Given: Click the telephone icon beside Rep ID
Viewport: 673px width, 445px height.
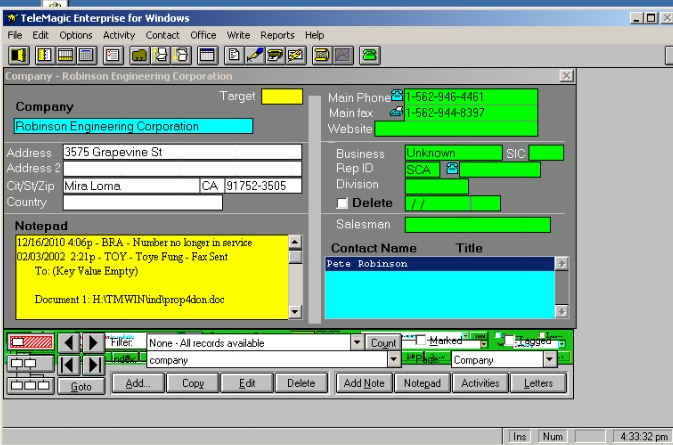Looking at the screenshot, I should [x=452, y=168].
